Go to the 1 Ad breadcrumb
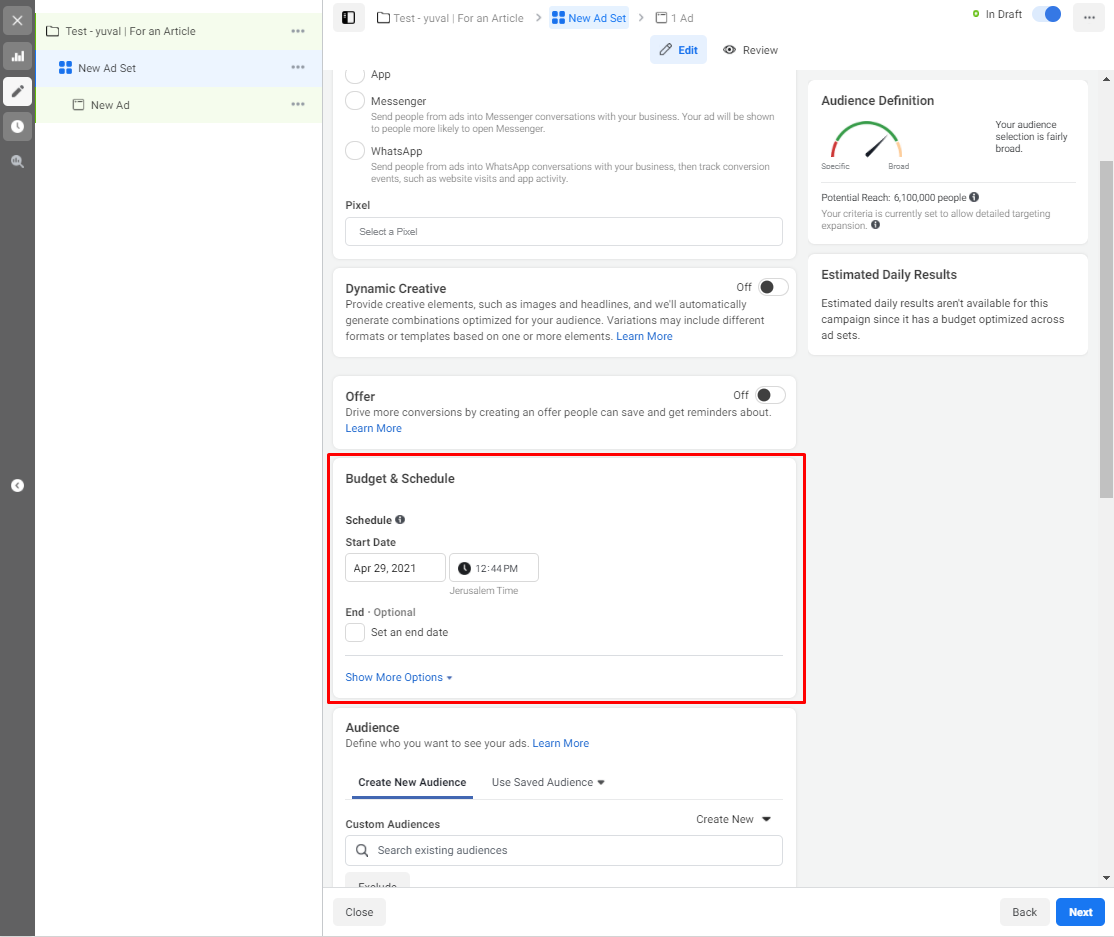Screen dimensions: 1114x937 coord(674,18)
